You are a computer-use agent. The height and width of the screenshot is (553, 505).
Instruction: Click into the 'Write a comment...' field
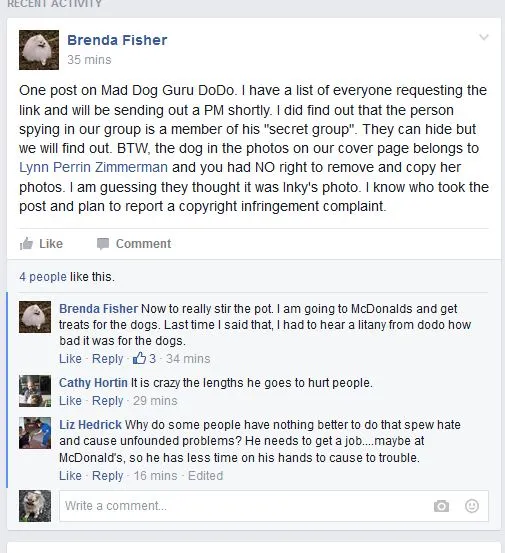(274, 506)
